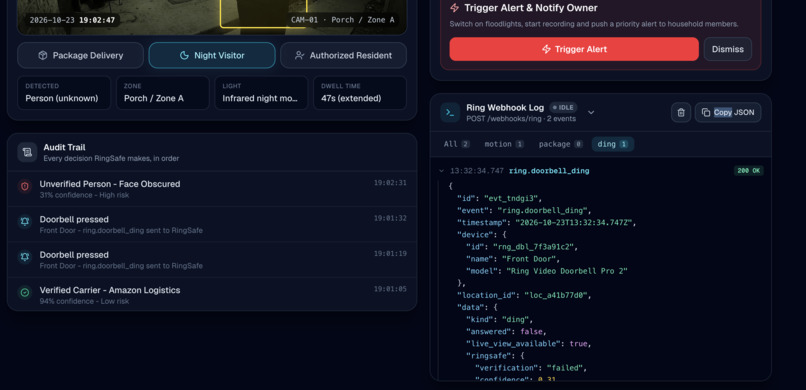Switch to the package events tab
Image resolution: width=806 pixels, height=390 pixels.
point(560,144)
